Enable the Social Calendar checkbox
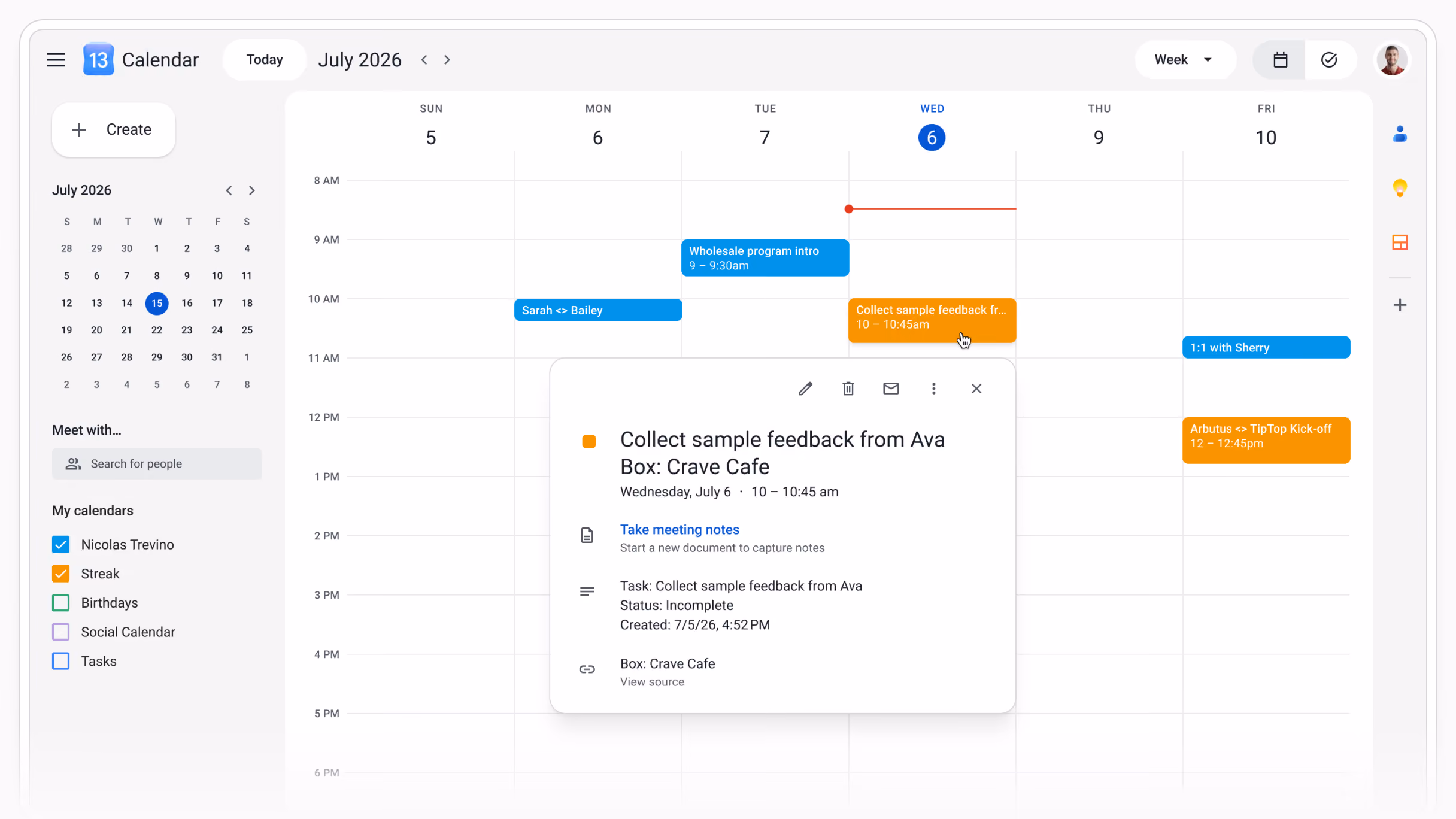1456x819 pixels. (61, 632)
